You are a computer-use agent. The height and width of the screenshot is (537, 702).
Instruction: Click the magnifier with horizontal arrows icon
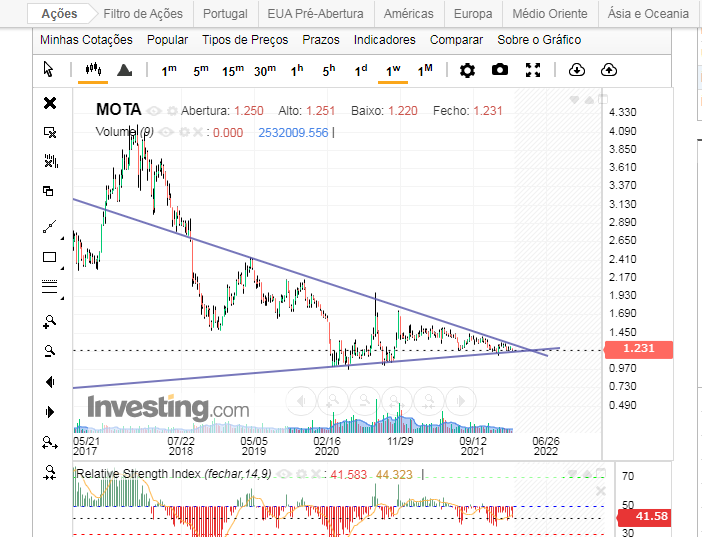(49, 442)
